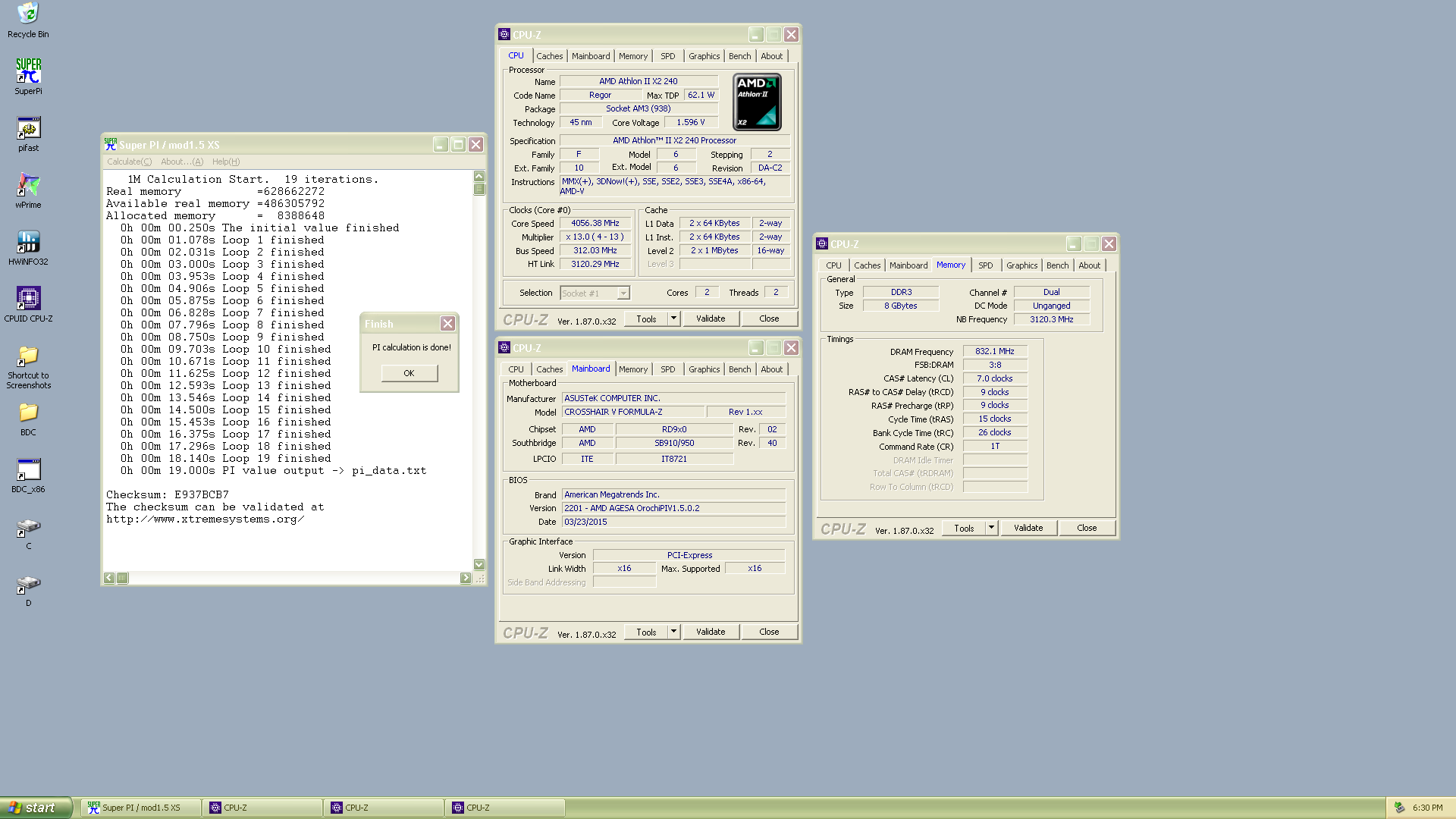Open the Socket #1 selection dropdown
Viewport: 1456px width, 819px height.
[x=595, y=293]
